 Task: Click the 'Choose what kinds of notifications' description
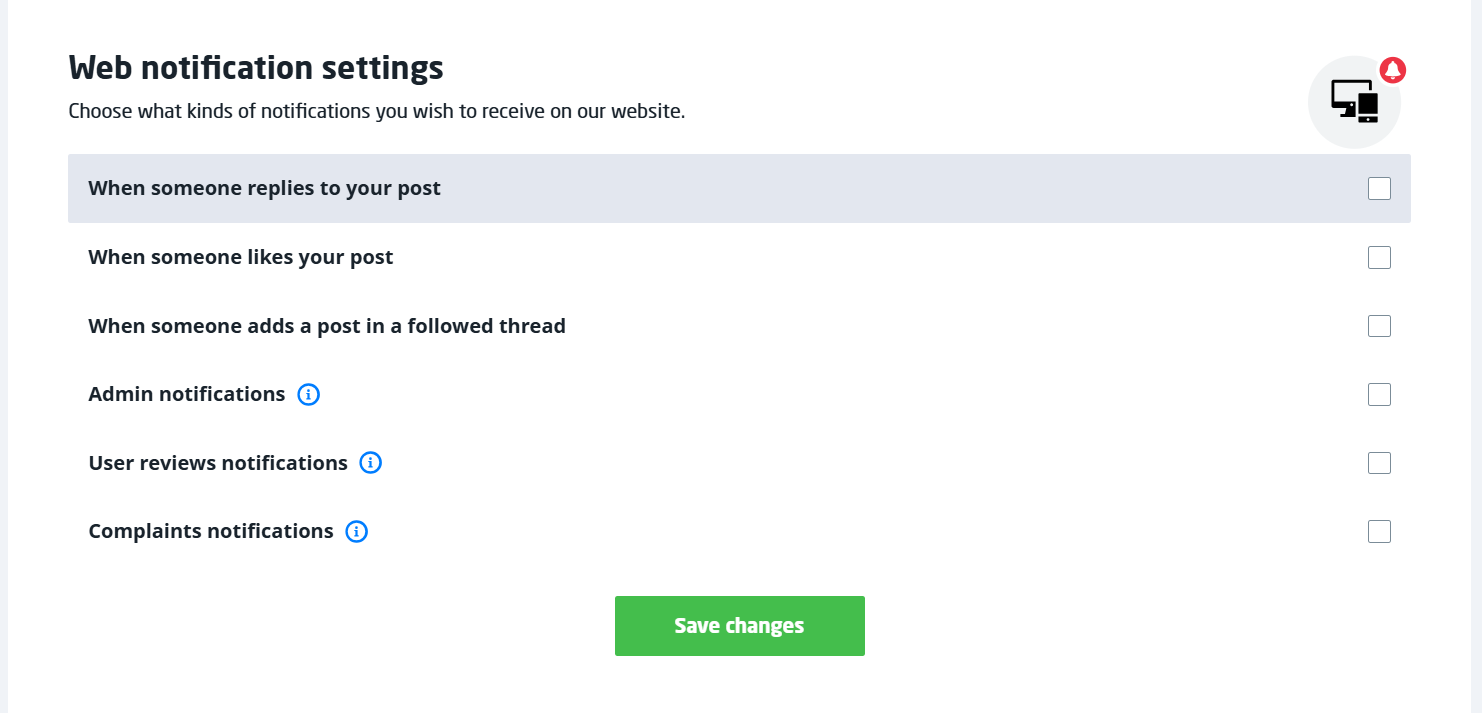click(376, 111)
